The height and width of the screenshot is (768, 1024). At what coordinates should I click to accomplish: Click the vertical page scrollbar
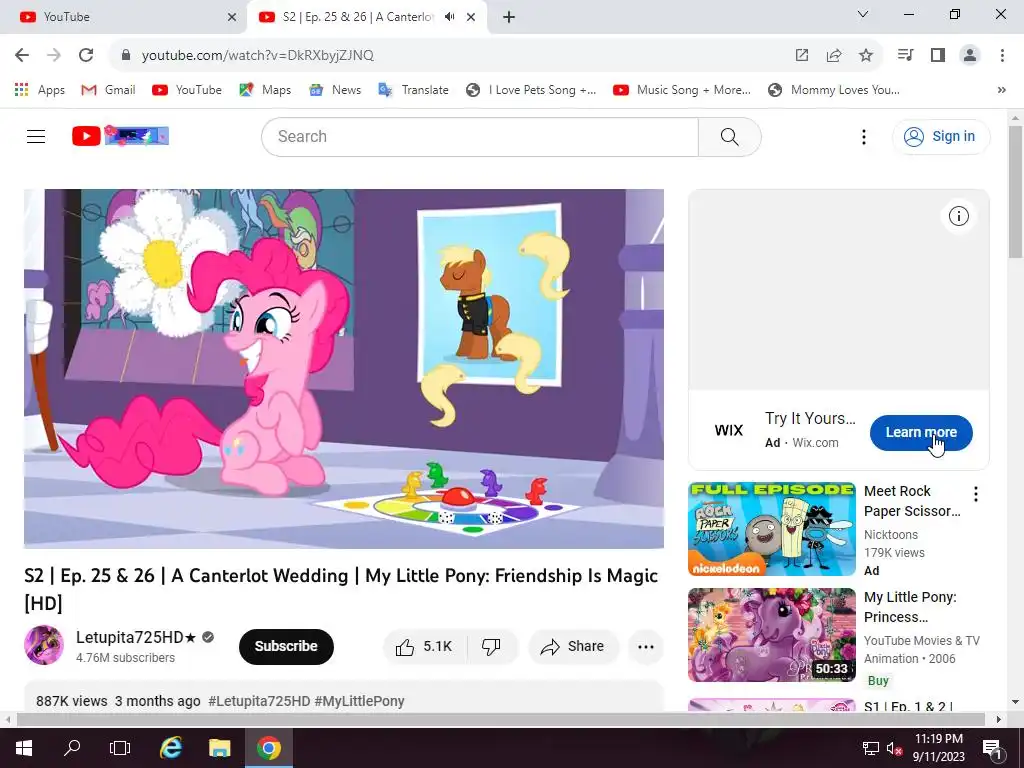pyautogui.click(x=1015, y=193)
